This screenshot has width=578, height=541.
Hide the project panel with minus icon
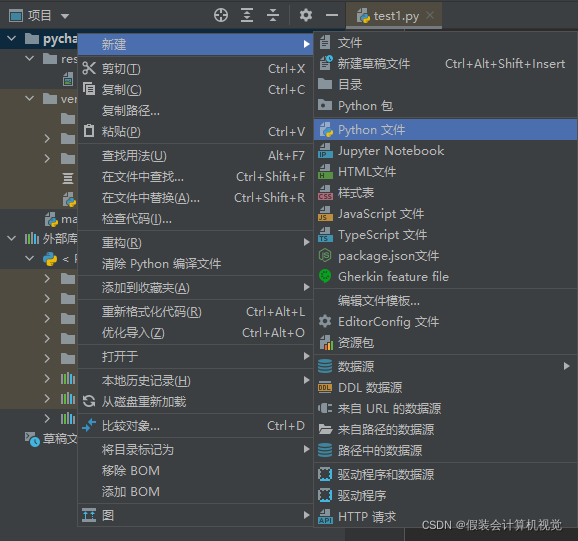(332, 15)
